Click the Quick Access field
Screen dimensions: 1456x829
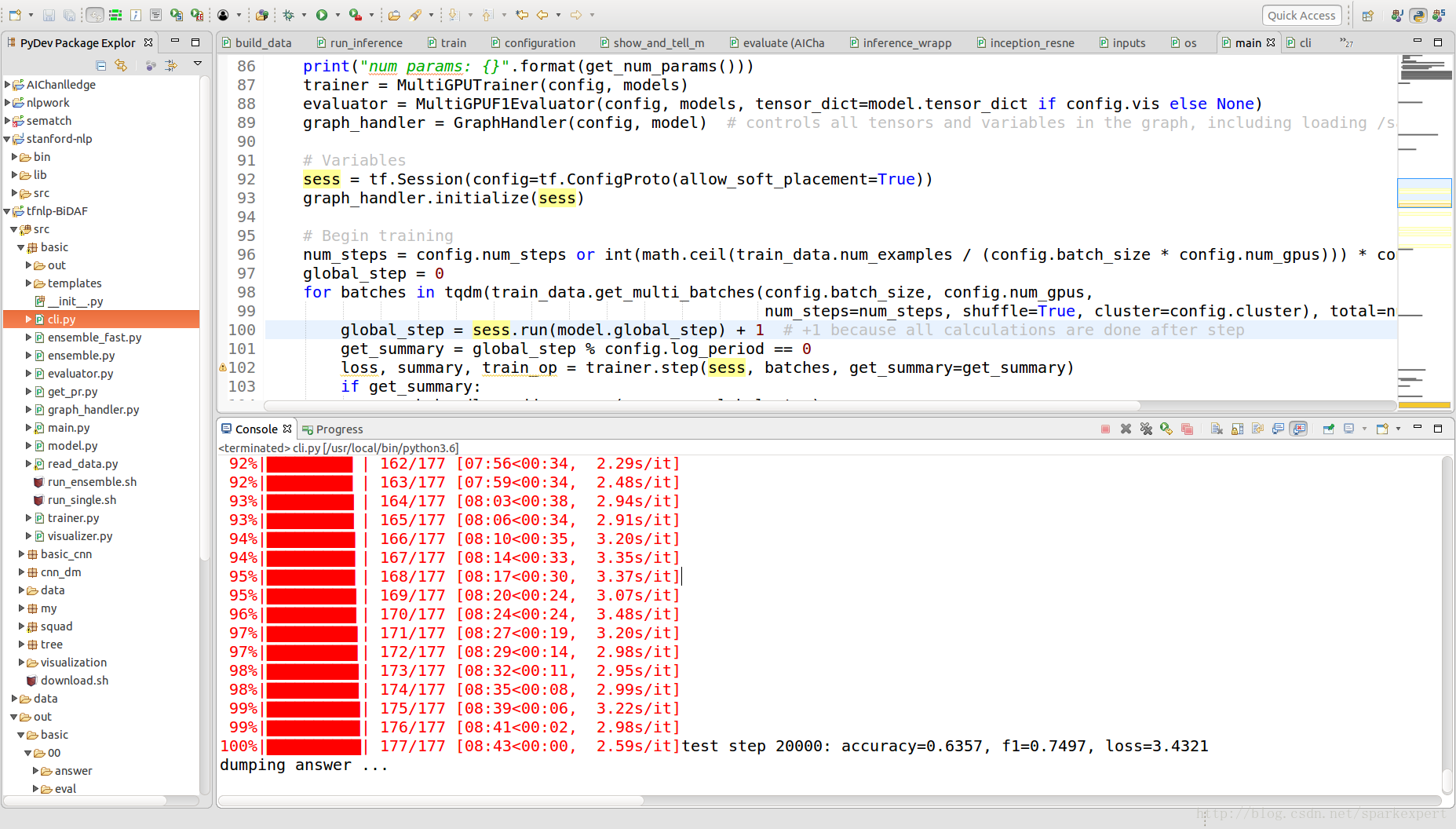click(x=1301, y=15)
